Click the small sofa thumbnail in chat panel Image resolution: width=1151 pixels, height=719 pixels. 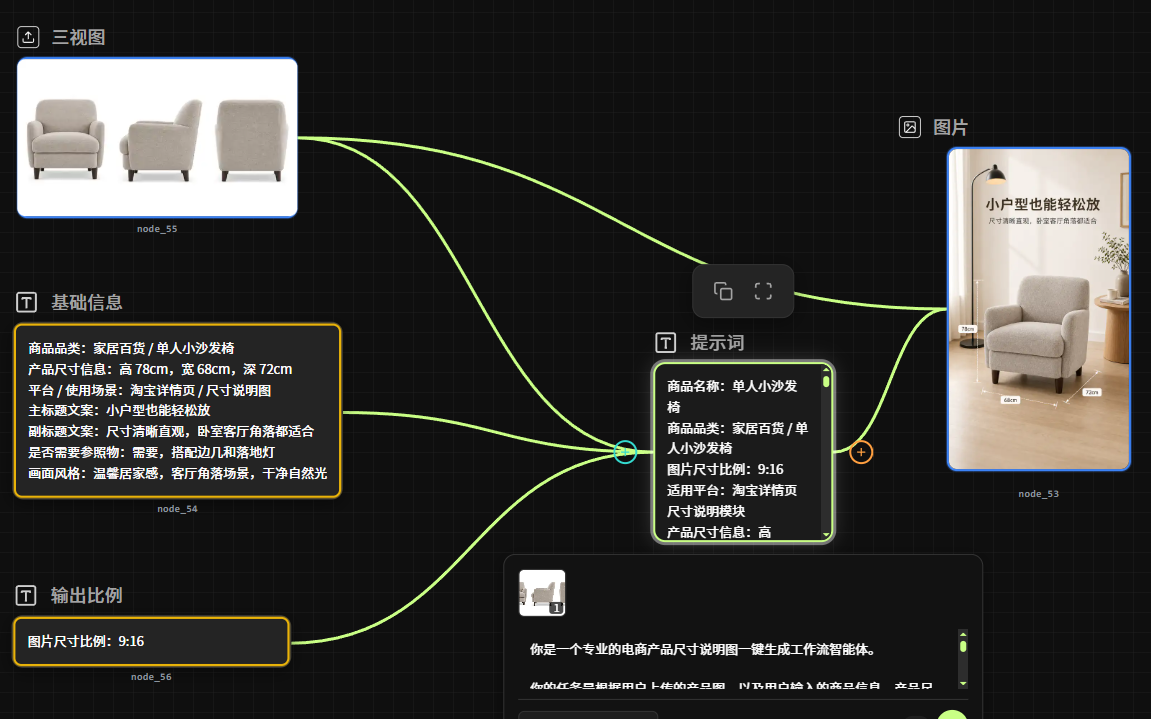(542, 592)
